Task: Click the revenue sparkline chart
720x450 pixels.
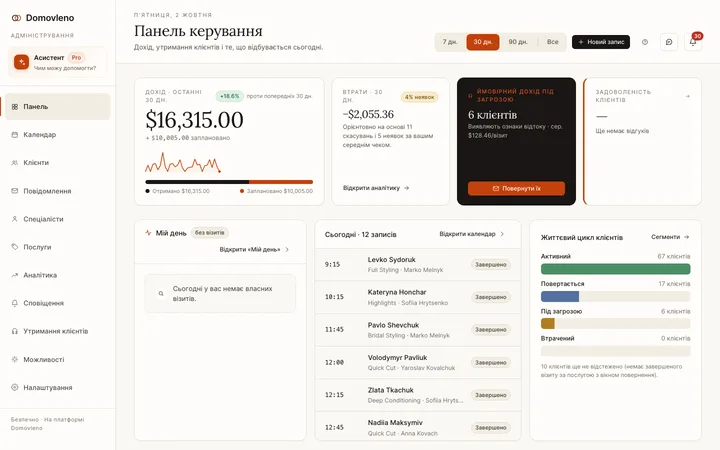Action: coord(183,163)
